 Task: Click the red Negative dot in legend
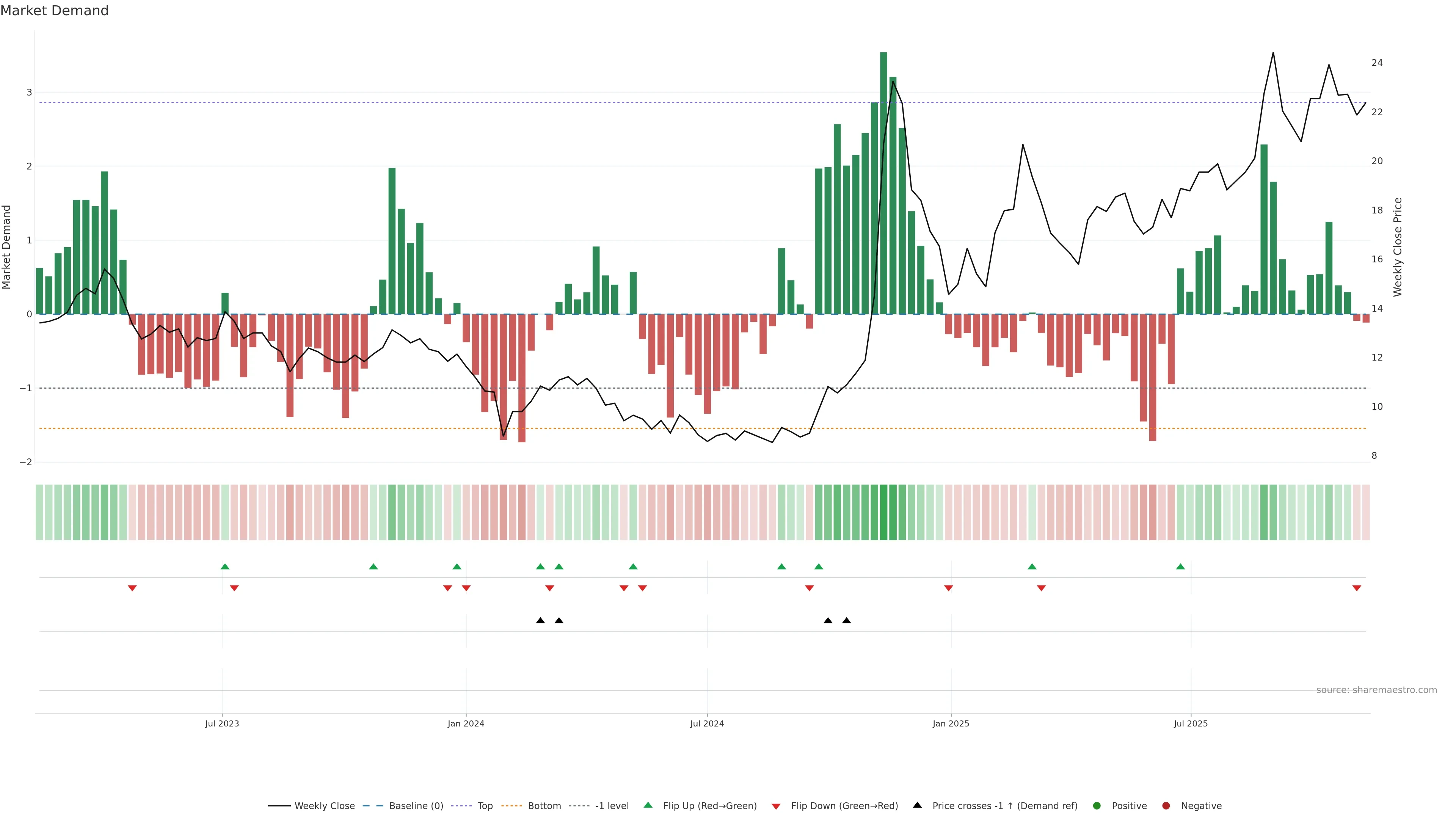pos(1166,805)
